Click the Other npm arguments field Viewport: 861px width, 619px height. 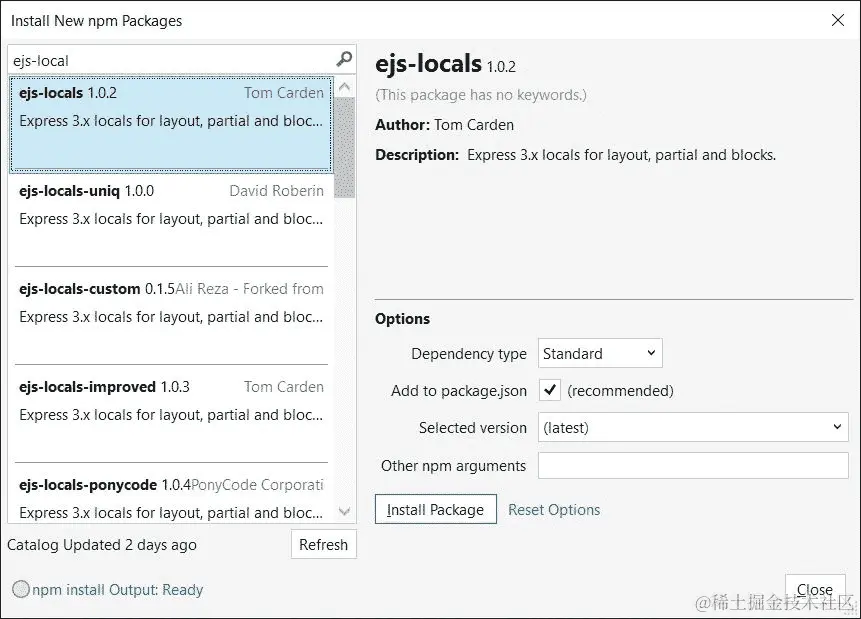(692, 465)
